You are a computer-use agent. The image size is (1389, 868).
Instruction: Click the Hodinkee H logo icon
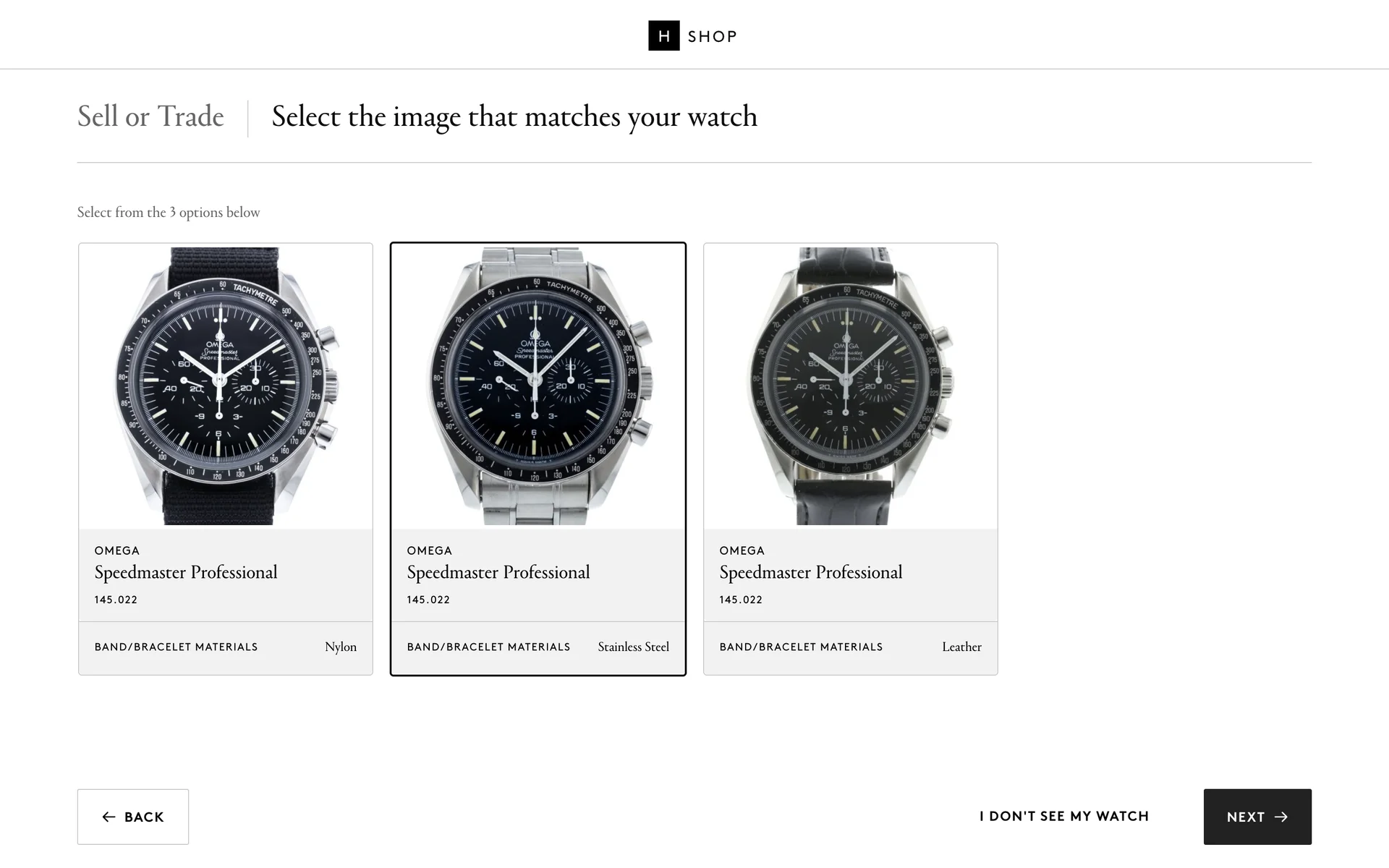coord(663,35)
